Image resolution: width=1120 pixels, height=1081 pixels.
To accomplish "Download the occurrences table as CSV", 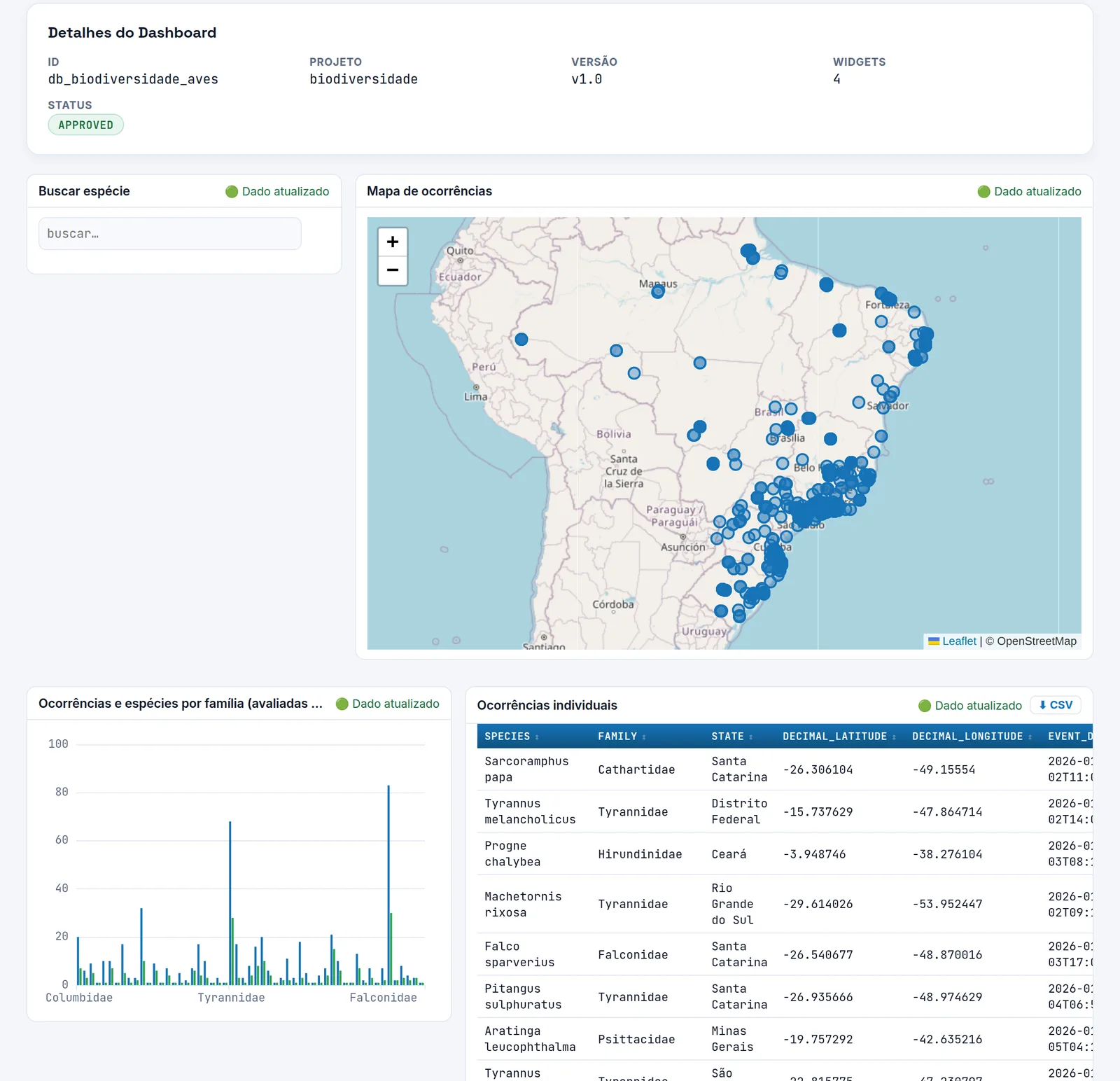I will (1056, 705).
